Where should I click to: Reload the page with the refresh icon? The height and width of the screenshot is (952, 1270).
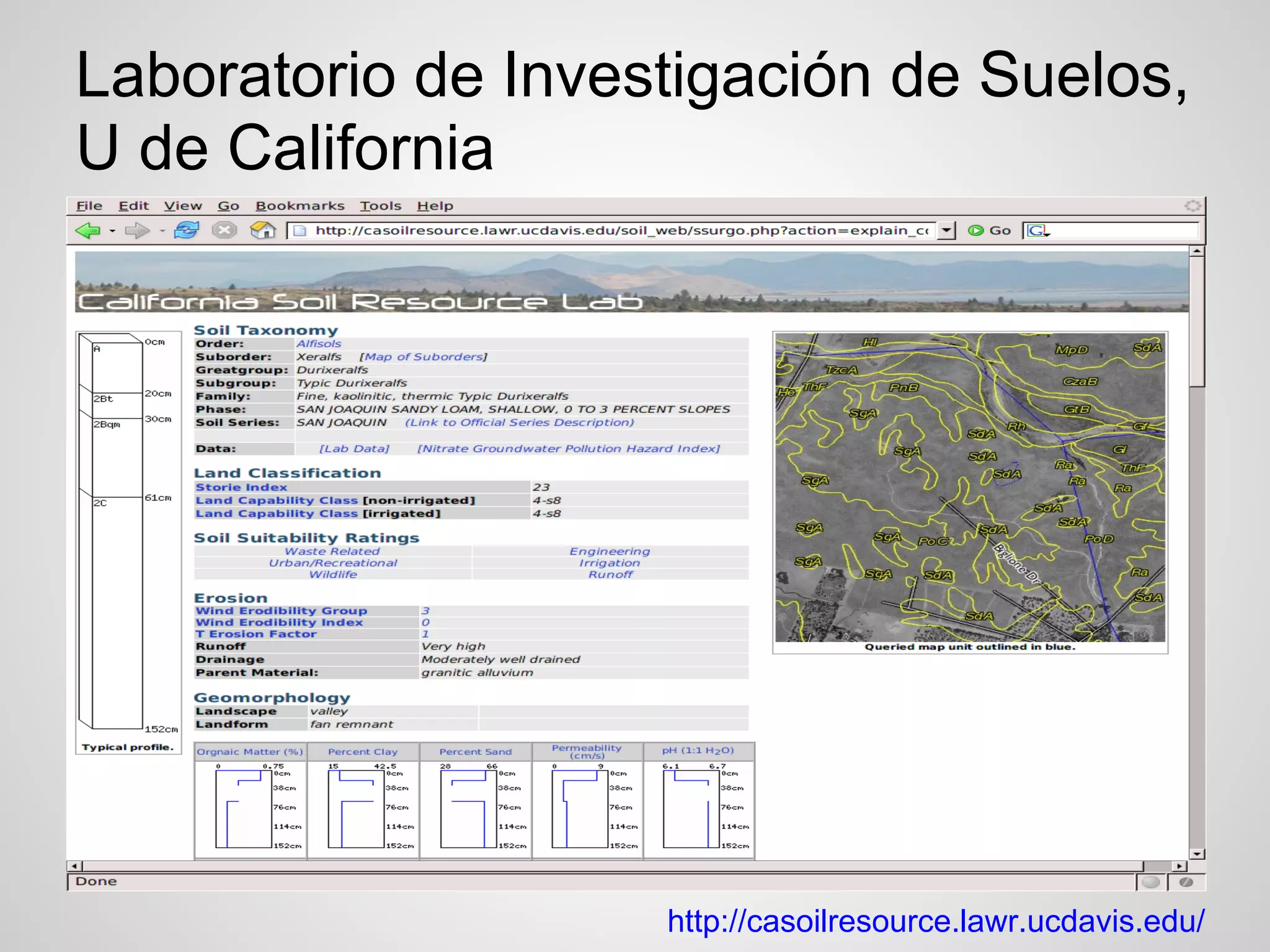click(x=186, y=231)
